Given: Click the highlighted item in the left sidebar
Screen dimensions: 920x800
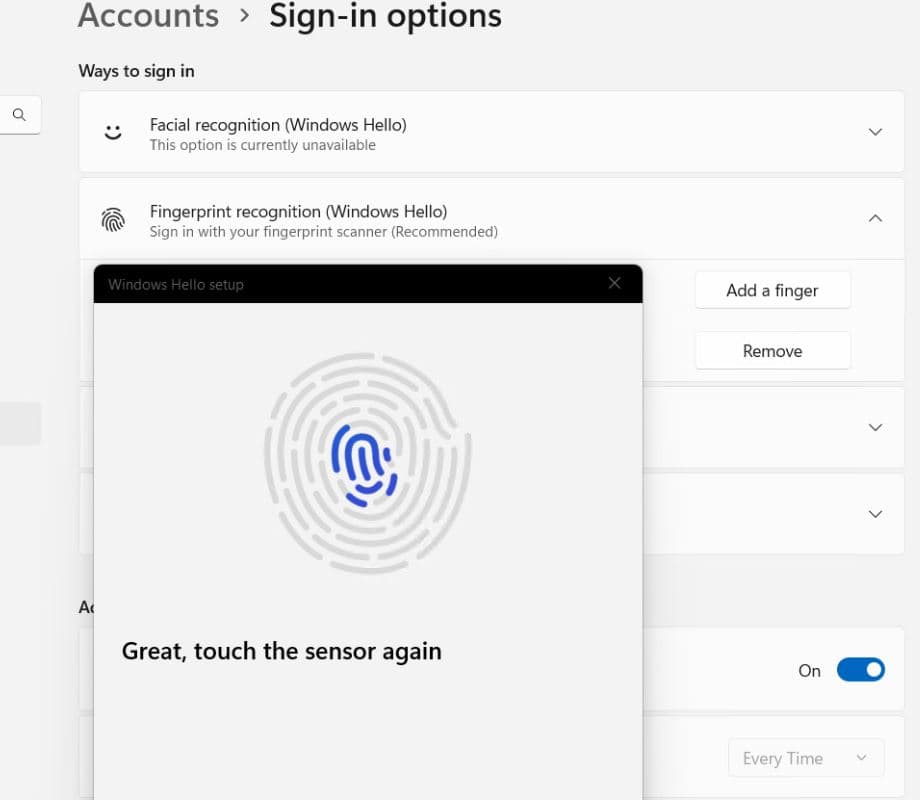Looking at the screenshot, I should pos(20,423).
